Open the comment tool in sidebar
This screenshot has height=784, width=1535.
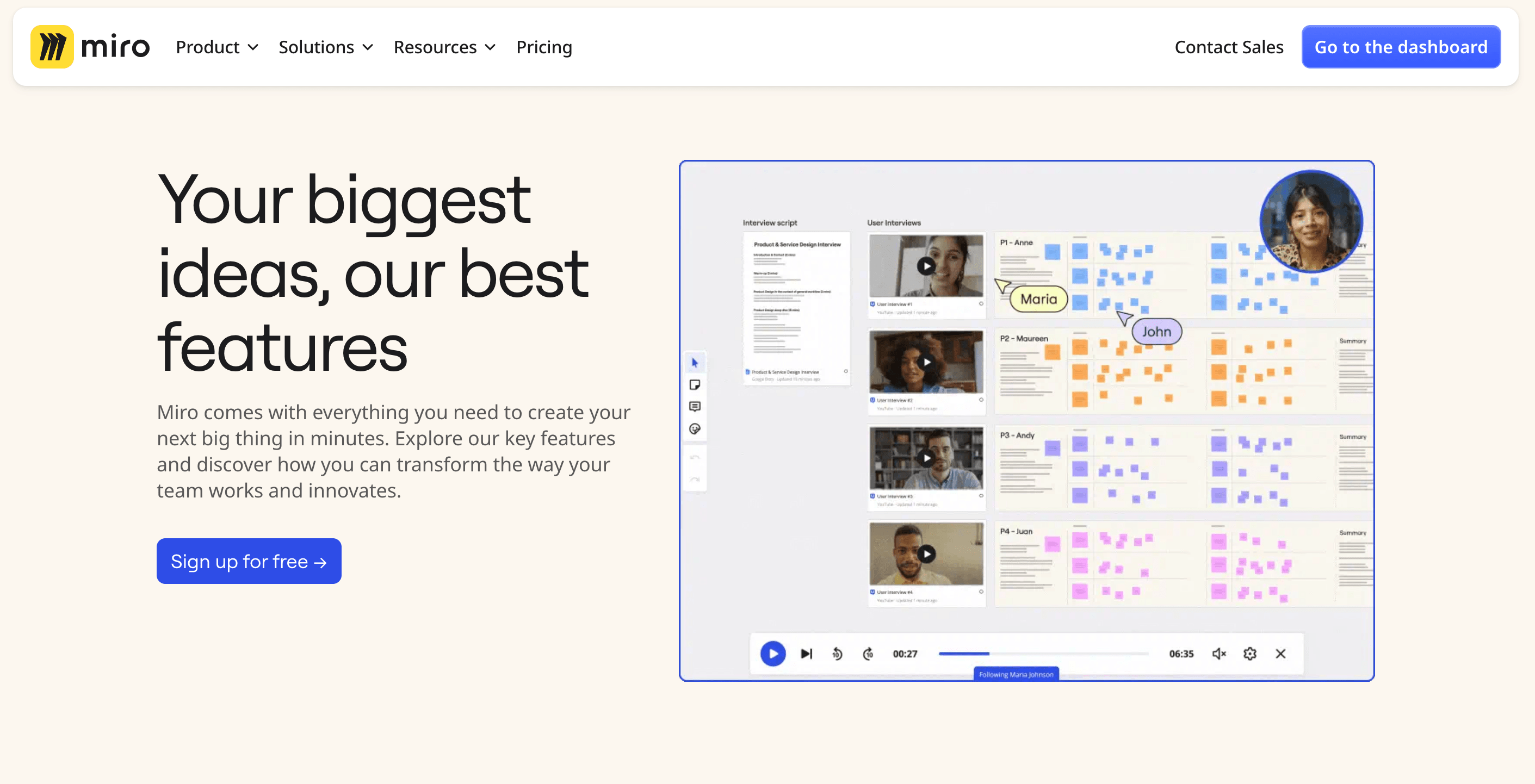(x=695, y=406)
